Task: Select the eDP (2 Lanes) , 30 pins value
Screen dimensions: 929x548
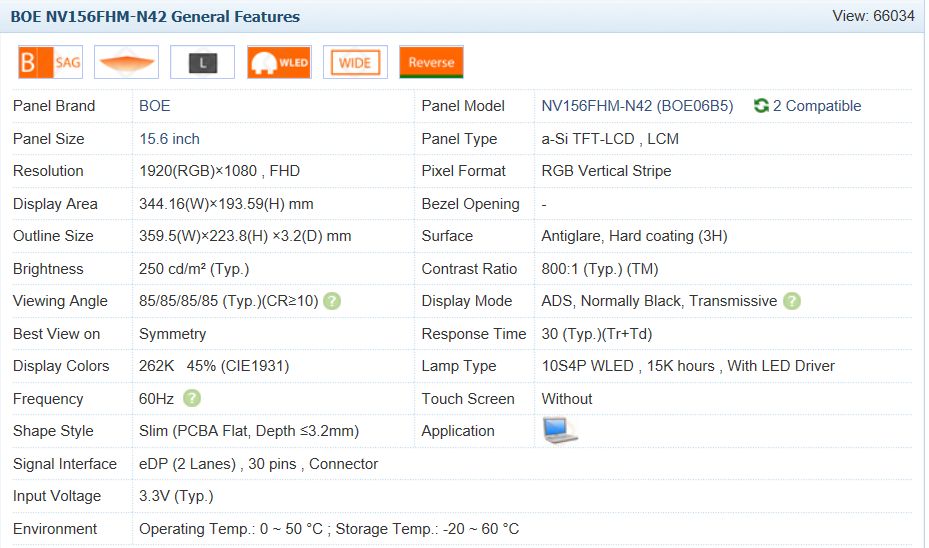Action: [x=217, y=464]
